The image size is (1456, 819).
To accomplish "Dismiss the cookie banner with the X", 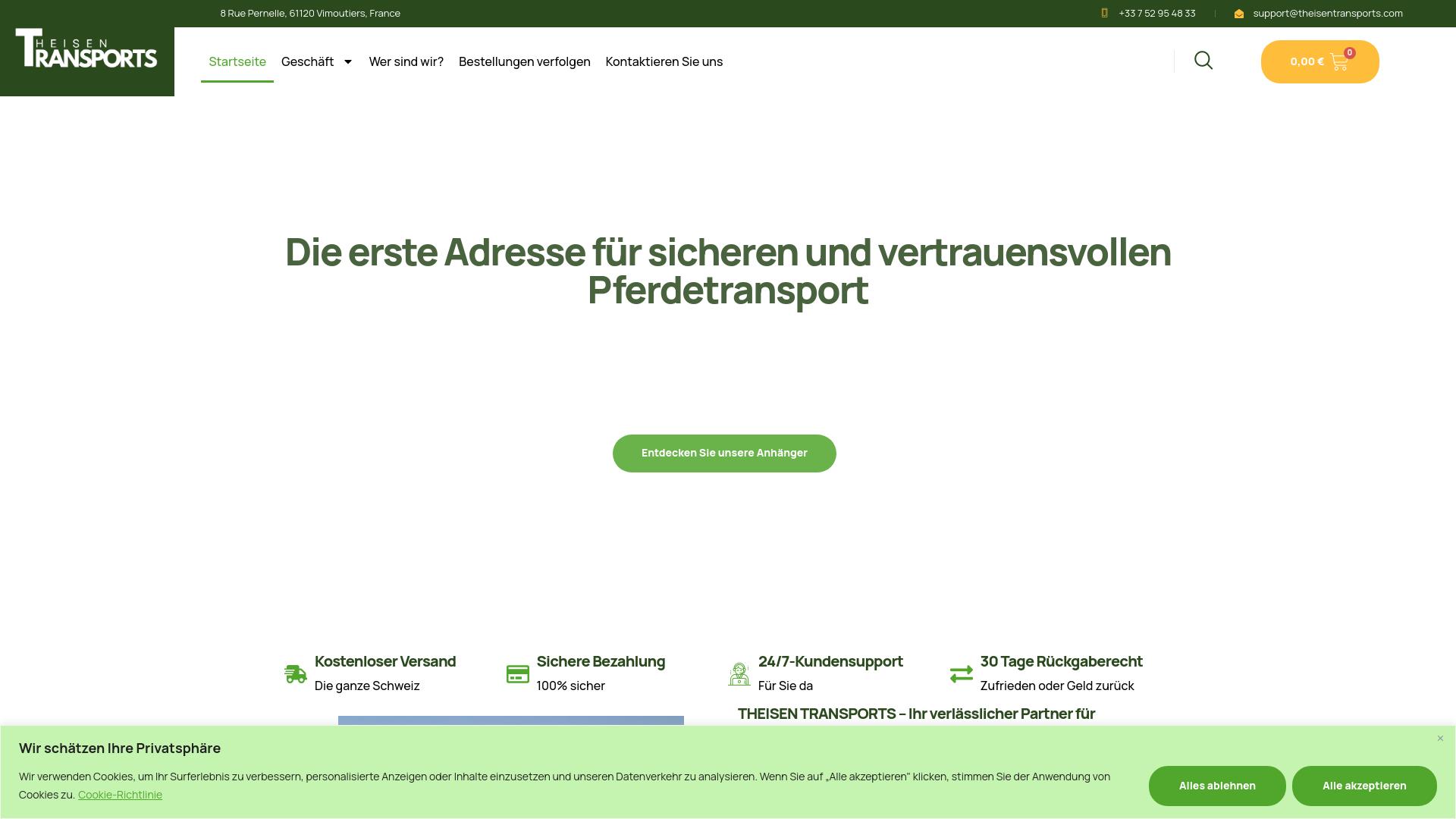I will pyautogui.click(x=1440, y=738).
